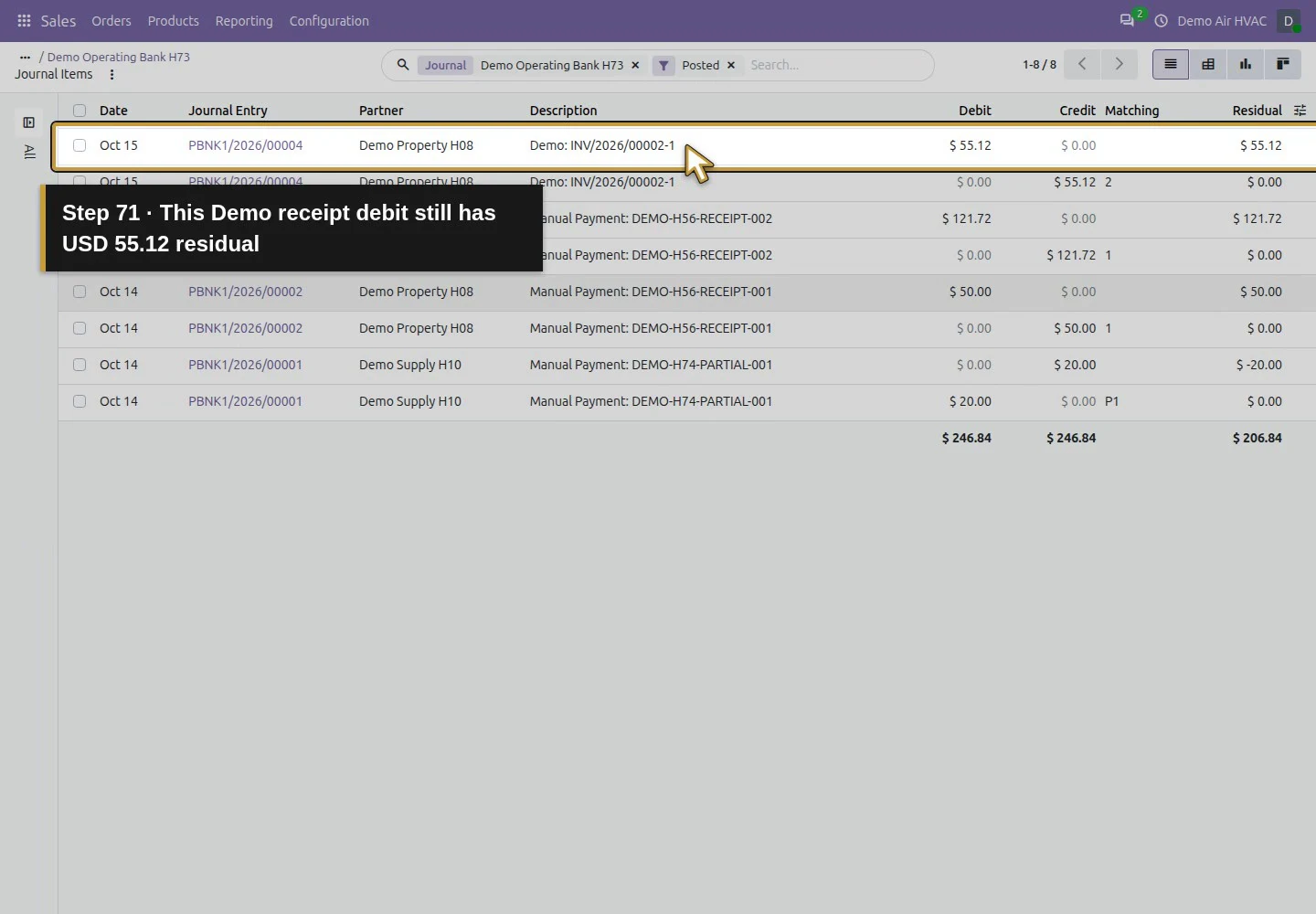Open the Demo Air HVAC company switcher
Viewport: 1316px width, 914px height.
[x=1222, y=20]
